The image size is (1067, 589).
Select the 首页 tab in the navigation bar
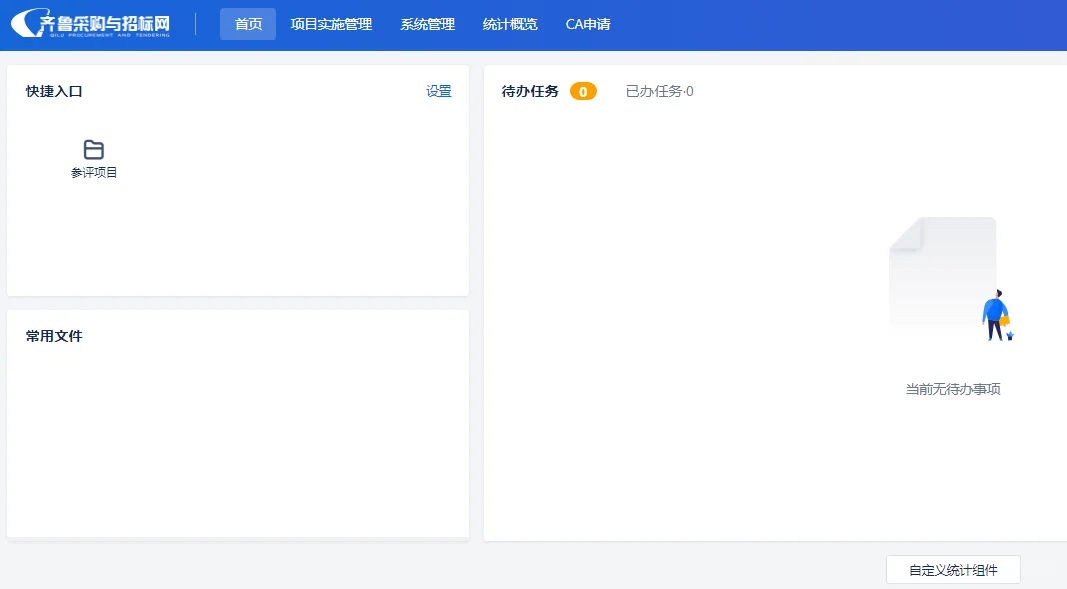tap(247, 24)
